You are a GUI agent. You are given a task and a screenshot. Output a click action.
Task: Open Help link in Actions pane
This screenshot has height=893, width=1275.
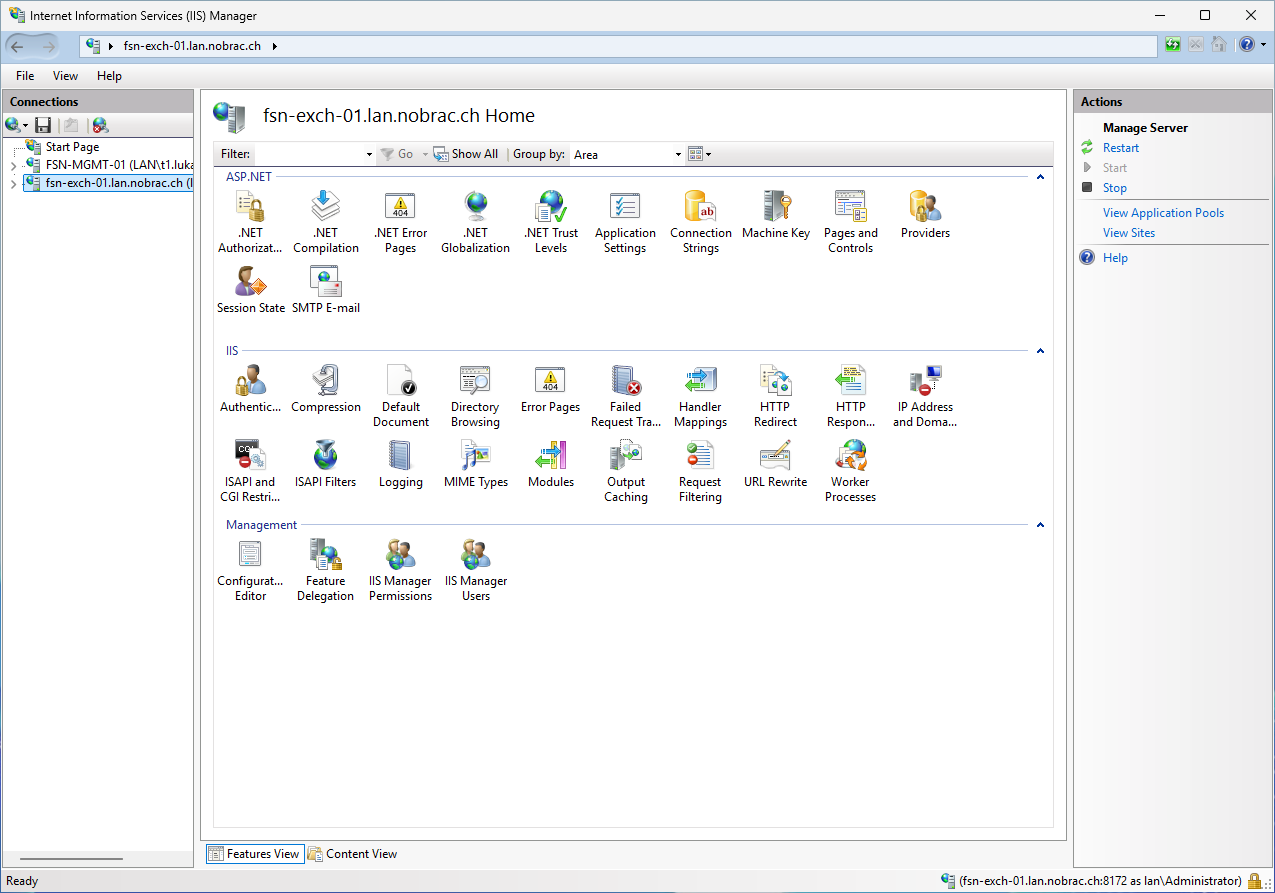(1115, 258)
